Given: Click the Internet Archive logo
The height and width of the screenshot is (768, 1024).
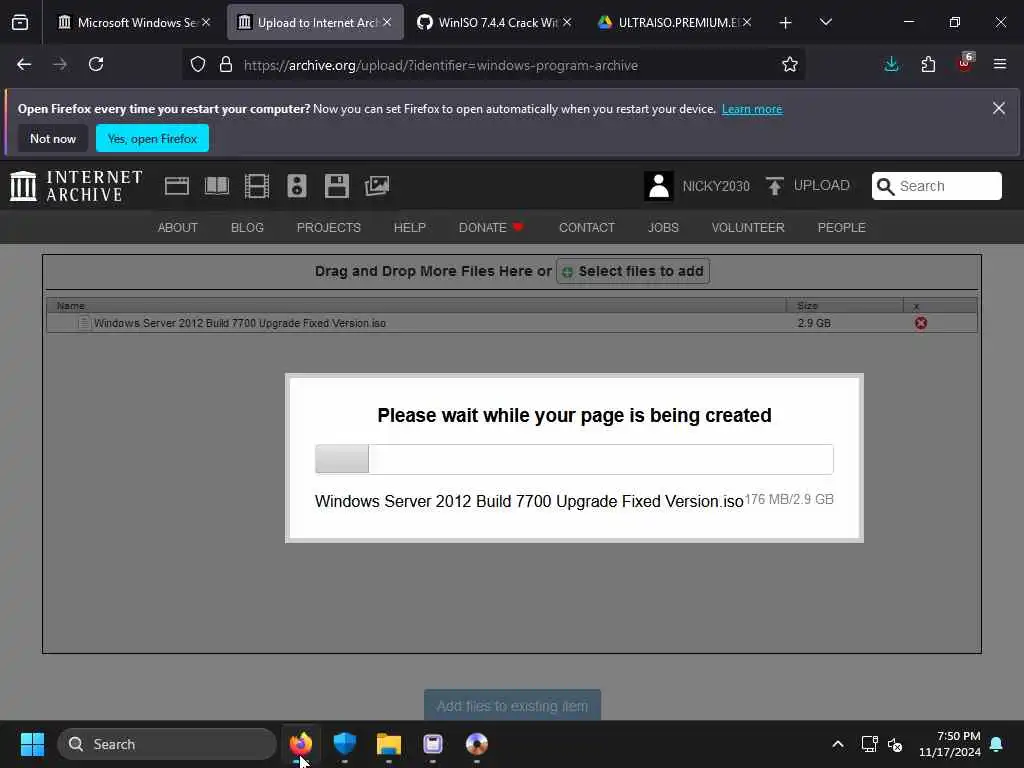Looking at the screenshot, I should [x=76, y=186].
